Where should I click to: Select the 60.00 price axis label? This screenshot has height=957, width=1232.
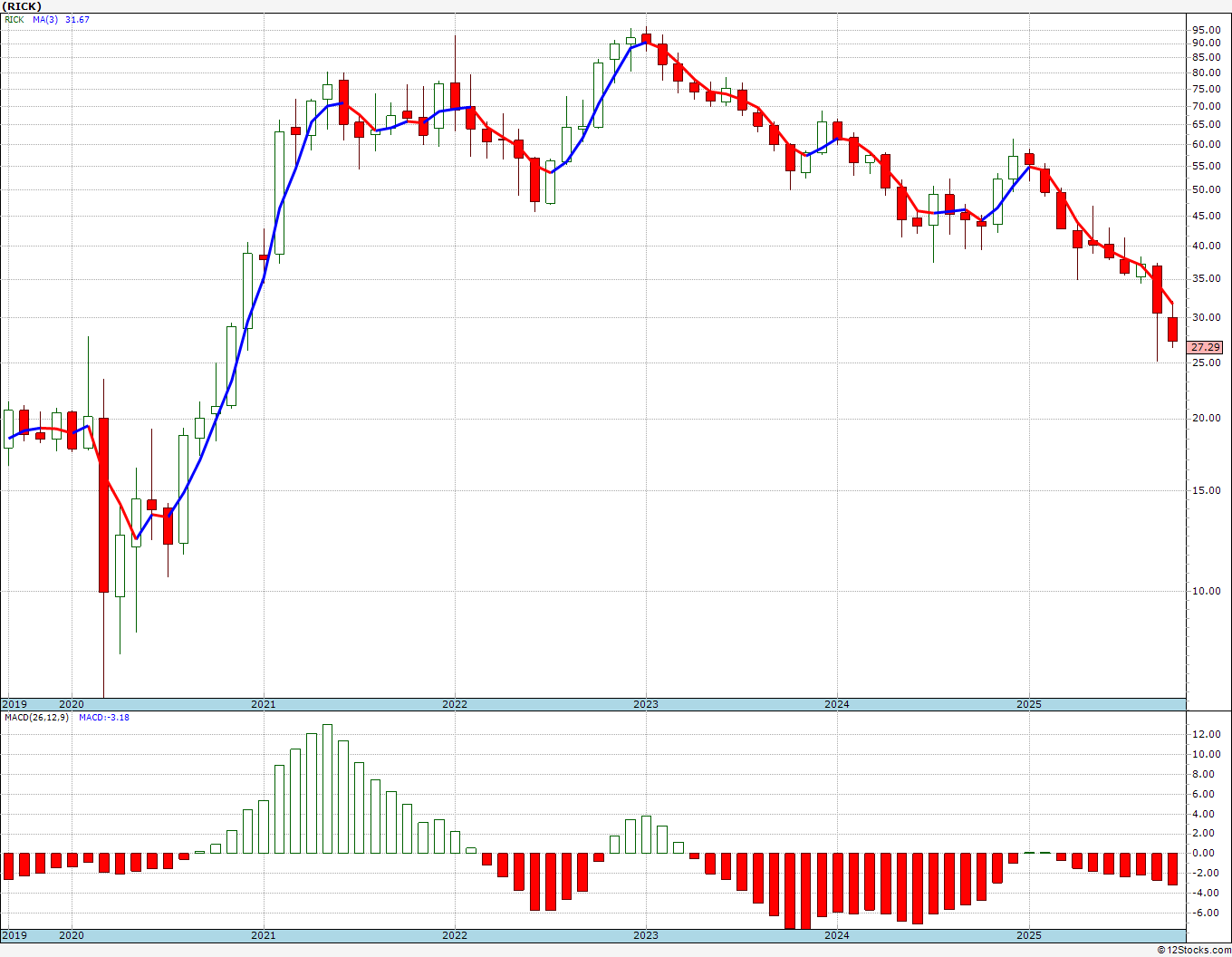(1206, 144)
